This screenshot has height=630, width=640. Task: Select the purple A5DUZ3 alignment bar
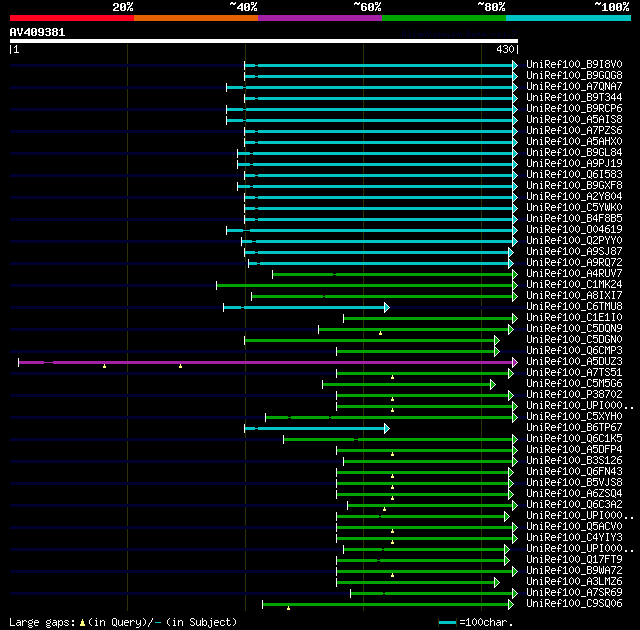[x=268, y=362]
